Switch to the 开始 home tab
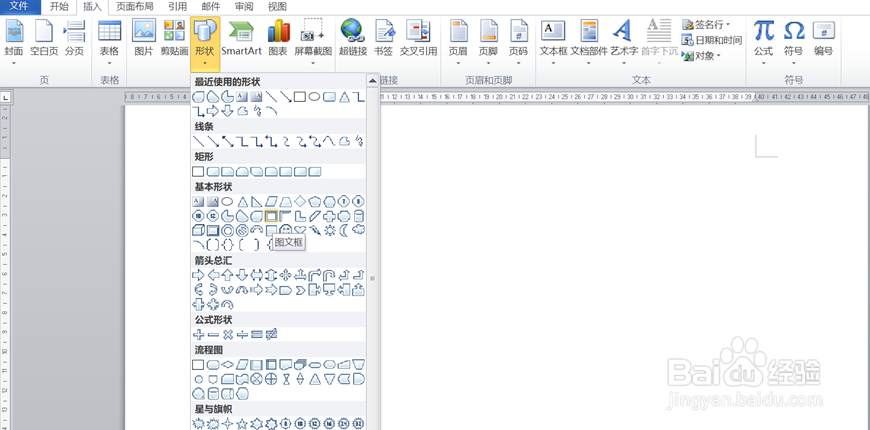870x430 pixels. [x=59, y=7]
